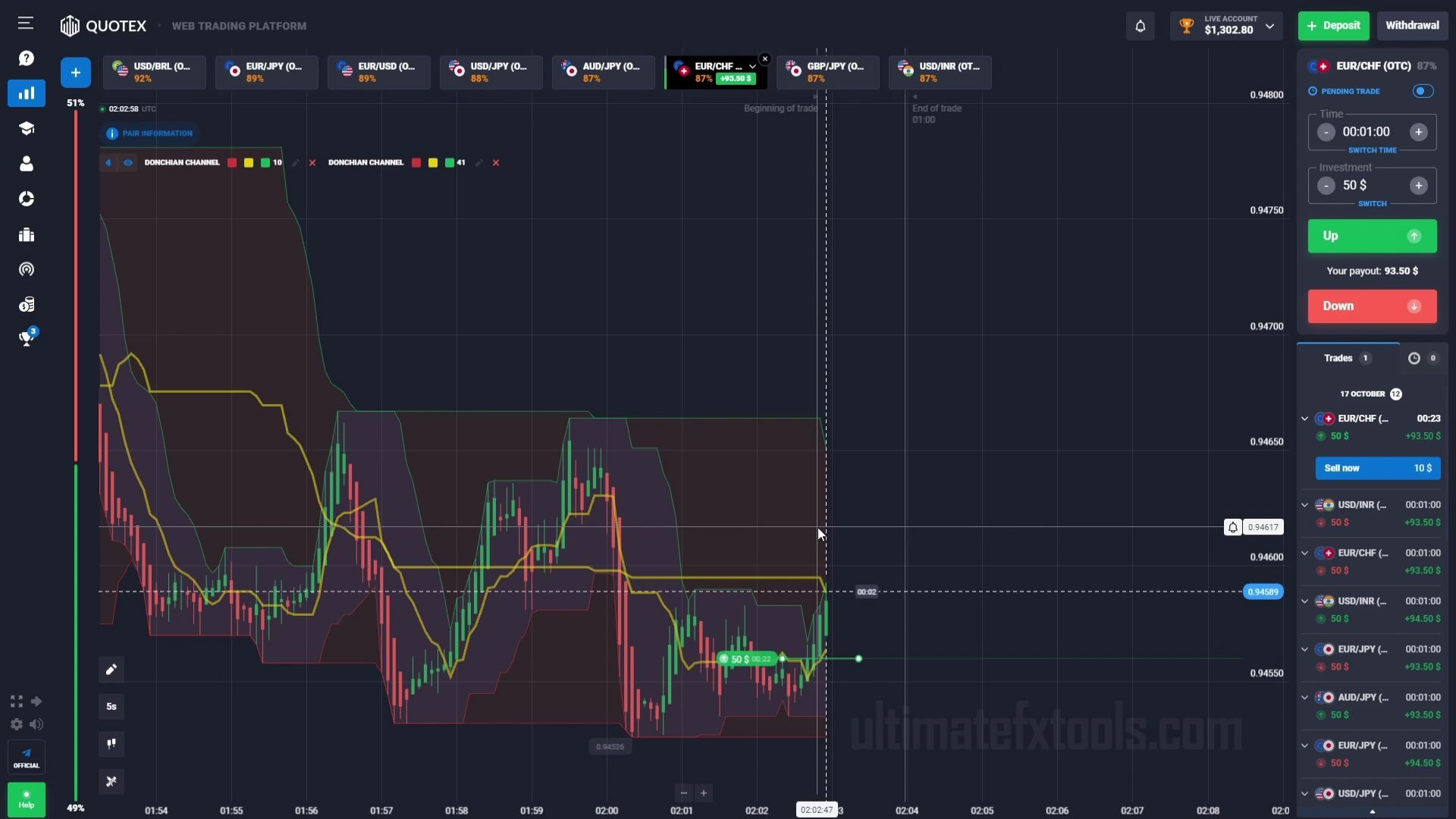Screen dimensions: 1456x819
Task: Select the trading chart icon in sidebar
Action: [27, 93]
